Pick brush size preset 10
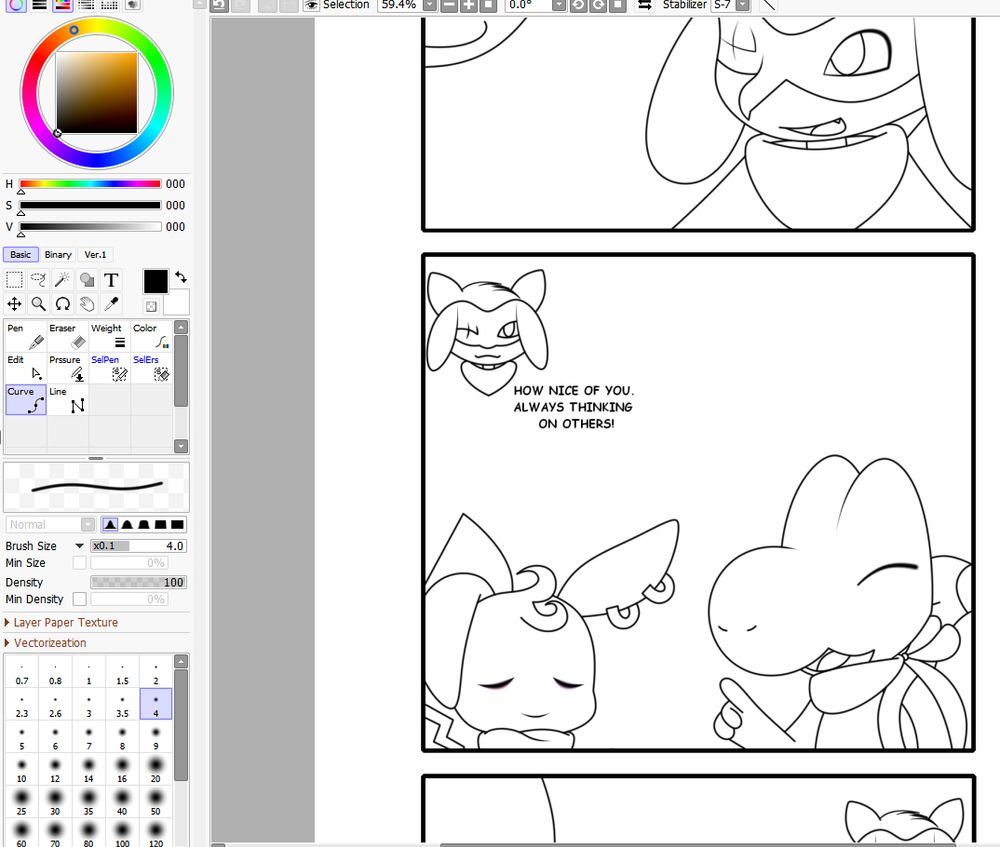This screenshot has height=847, width=1000. click(x=22, y=770)
